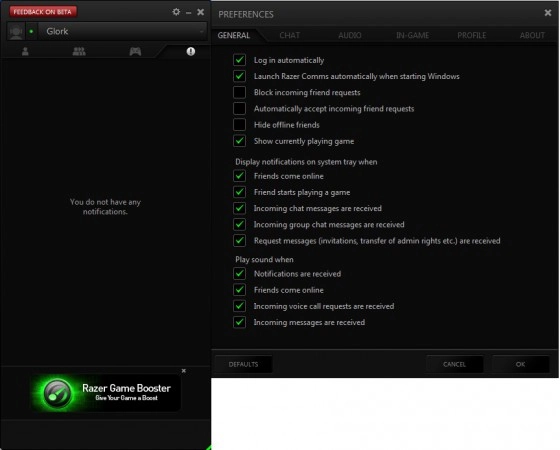The width and height of the screenshot is (560, 450).
Task: Uncheck Launch Razer Comms when starting Windows
Action: [240, 76]
